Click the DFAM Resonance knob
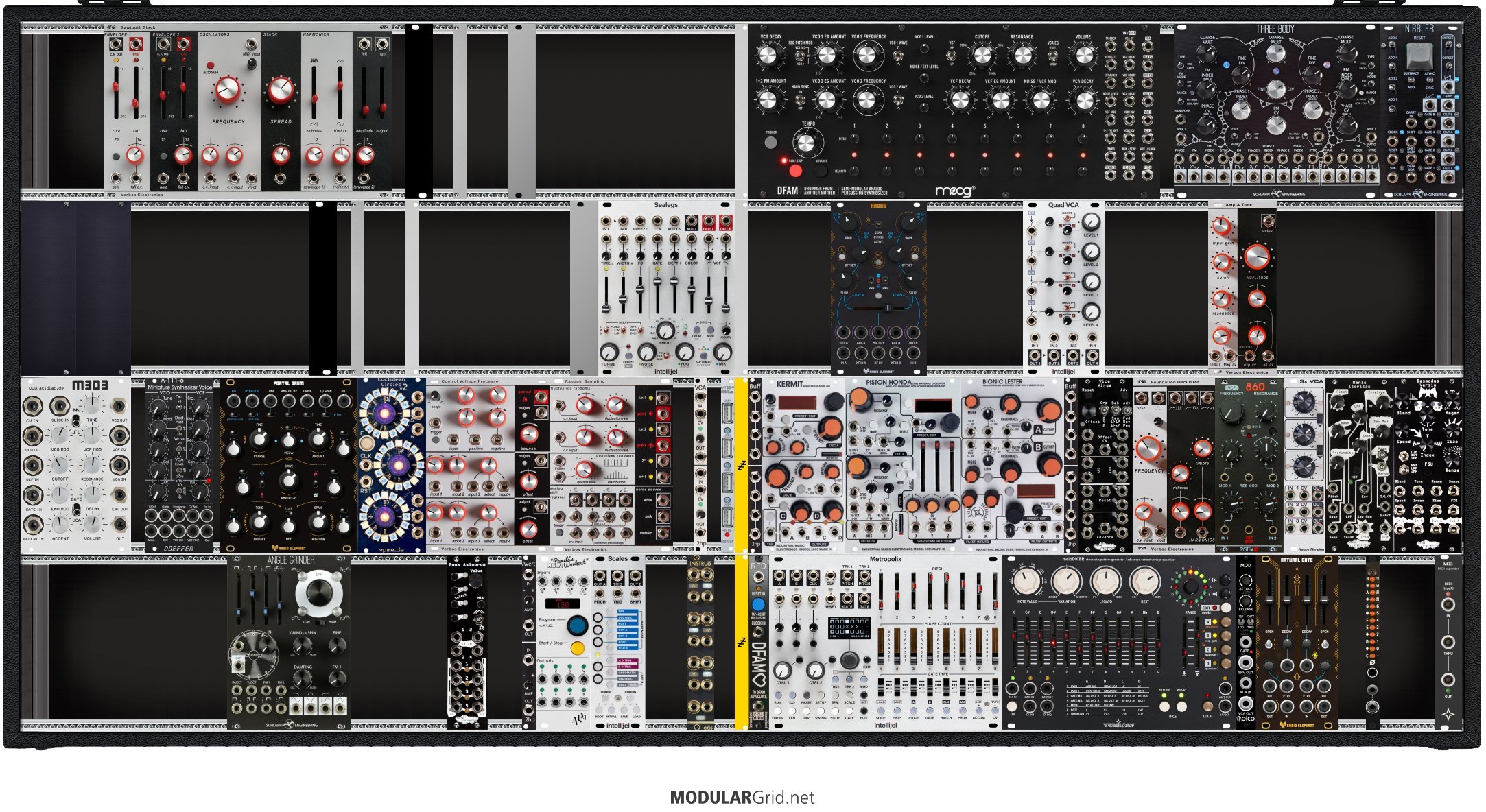 1022,56
